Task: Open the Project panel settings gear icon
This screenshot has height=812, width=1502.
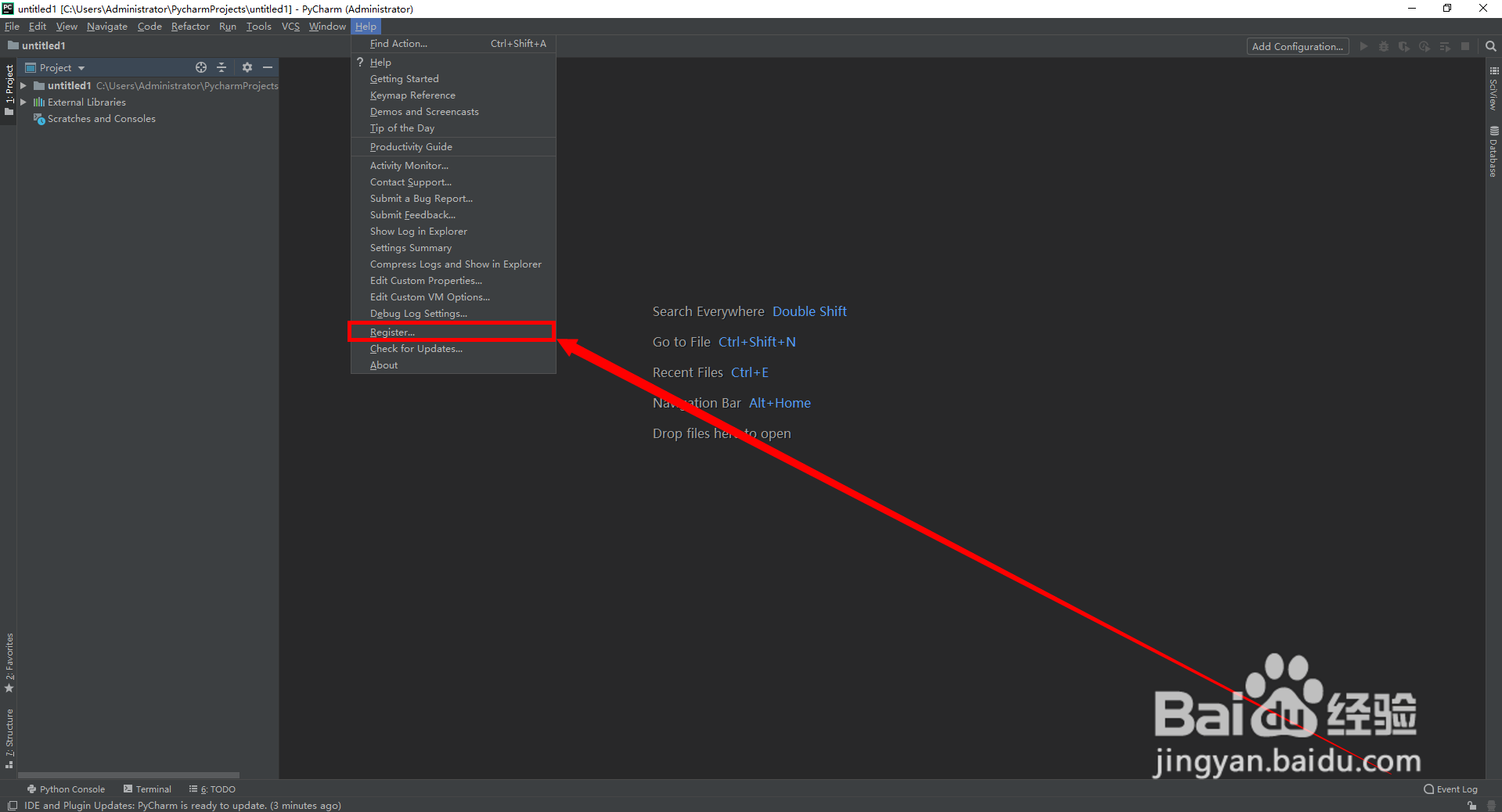Action: [x=247, y=67]
